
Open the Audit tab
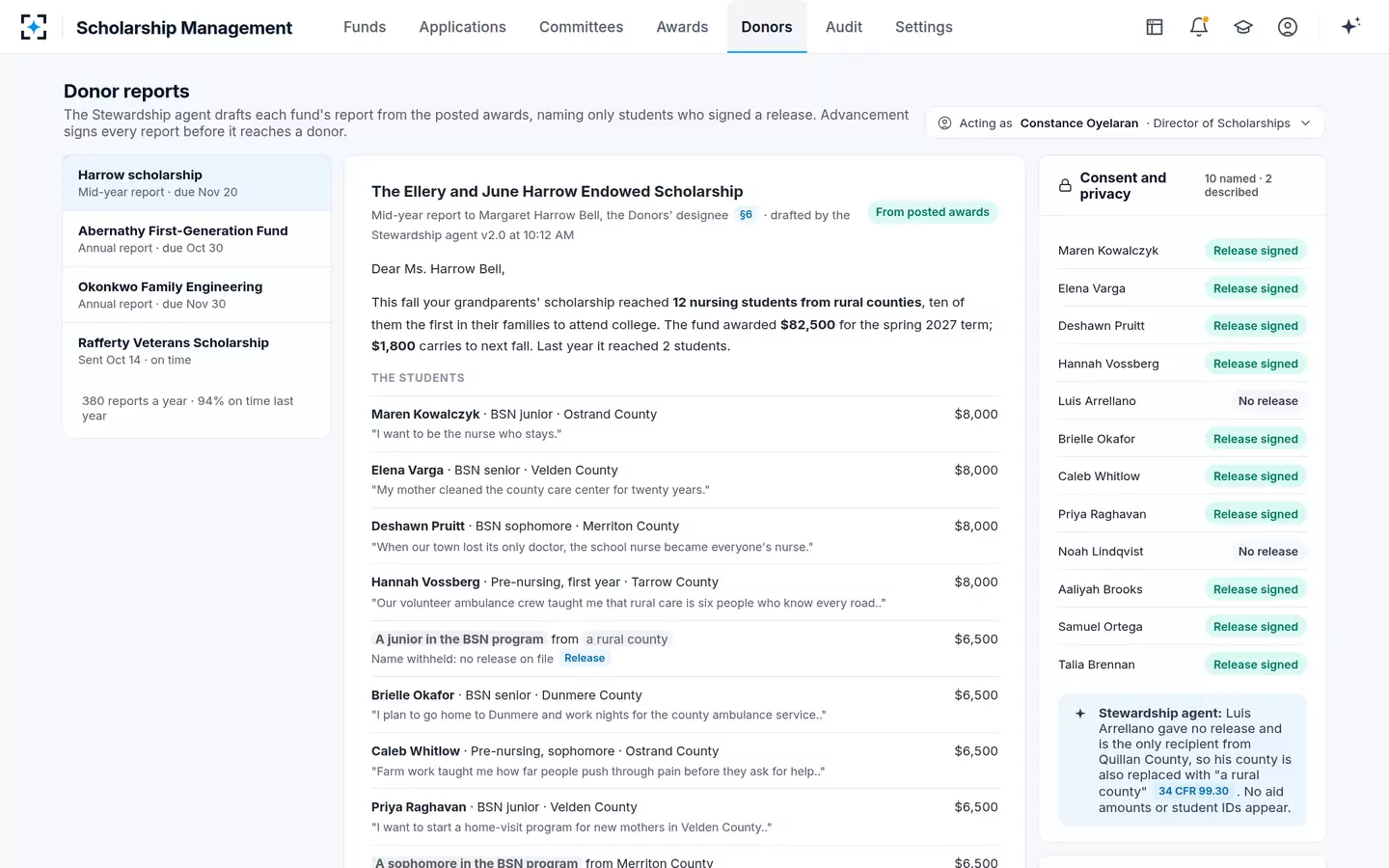(x=844, y=27)
